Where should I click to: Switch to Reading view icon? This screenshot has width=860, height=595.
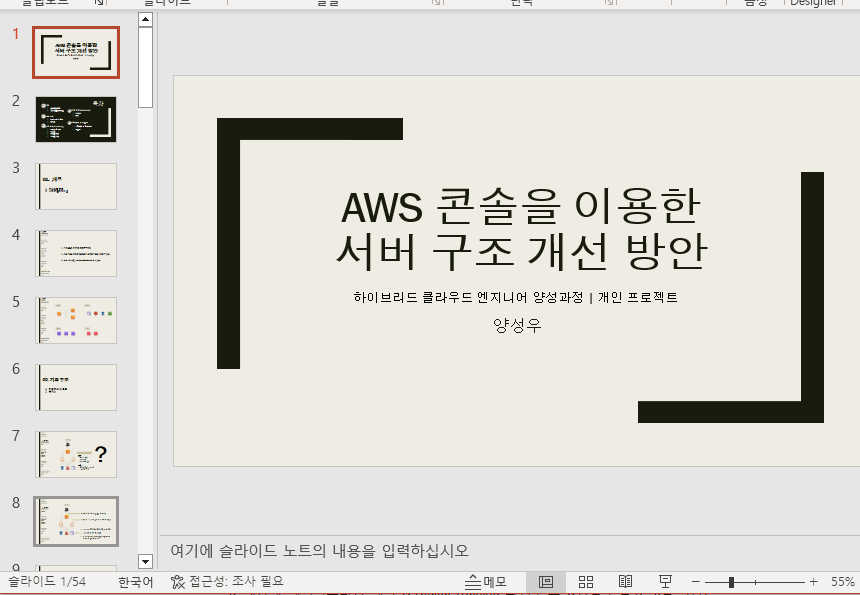click(625, 581)
